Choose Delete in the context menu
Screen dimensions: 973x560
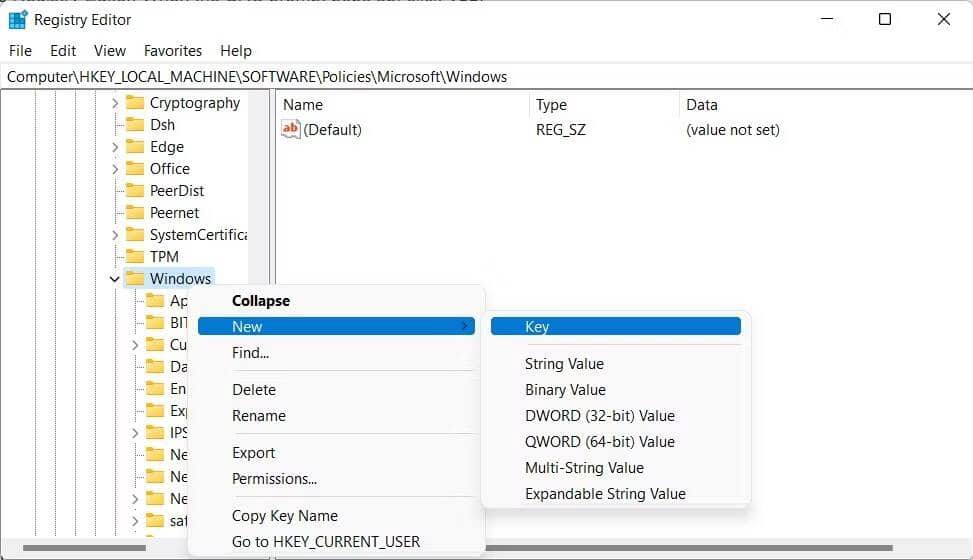336,390
